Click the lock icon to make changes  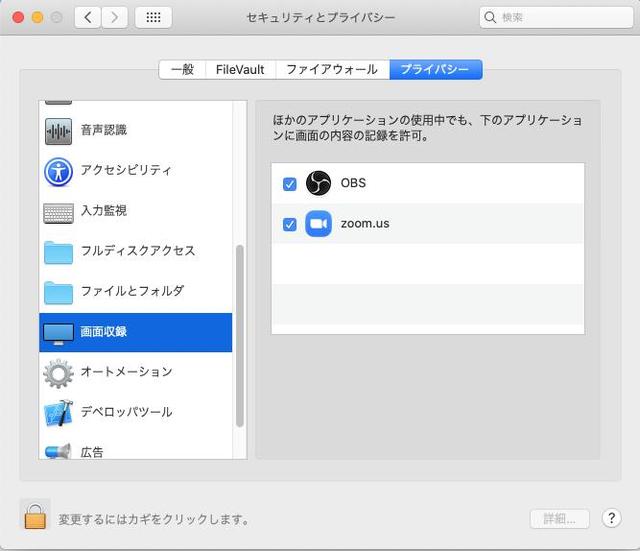tap(35, 516)
